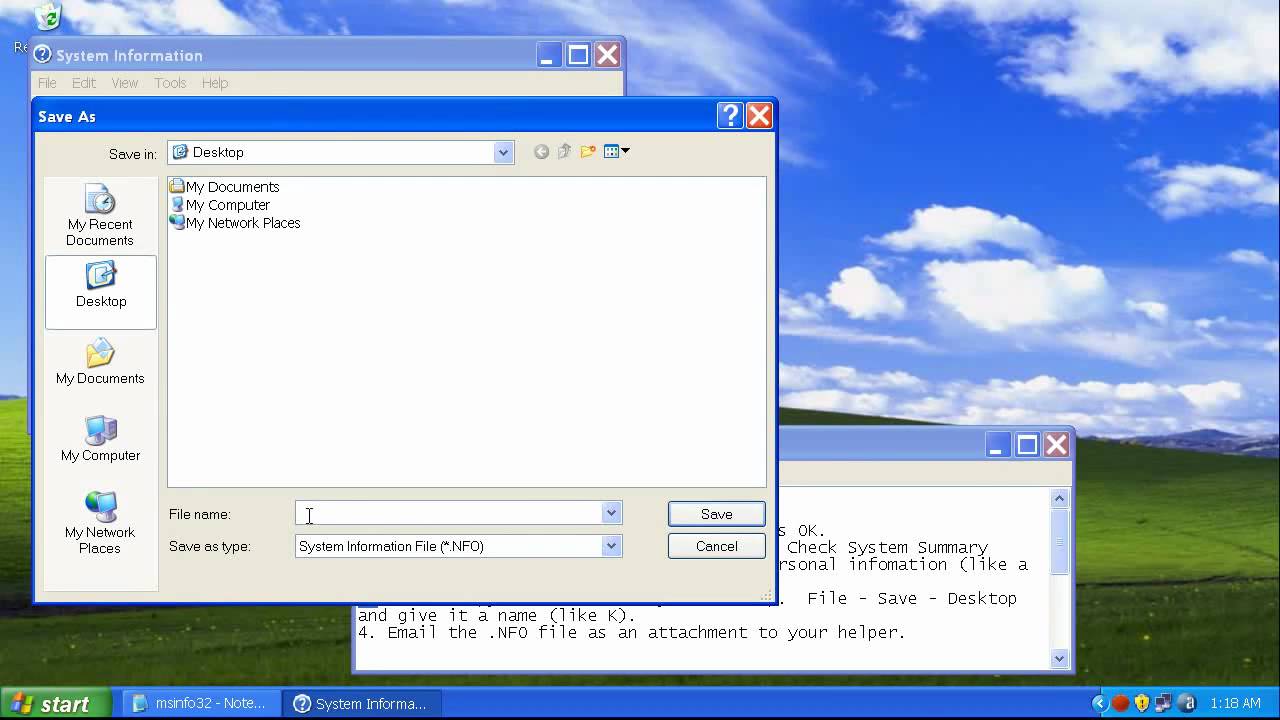Create a new folder

click(x=588, y=152)
